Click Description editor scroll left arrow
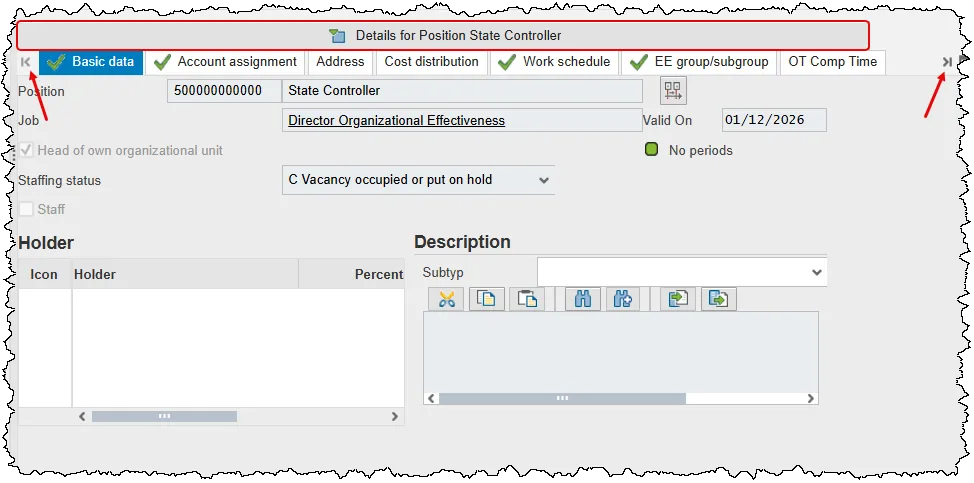 431,399
